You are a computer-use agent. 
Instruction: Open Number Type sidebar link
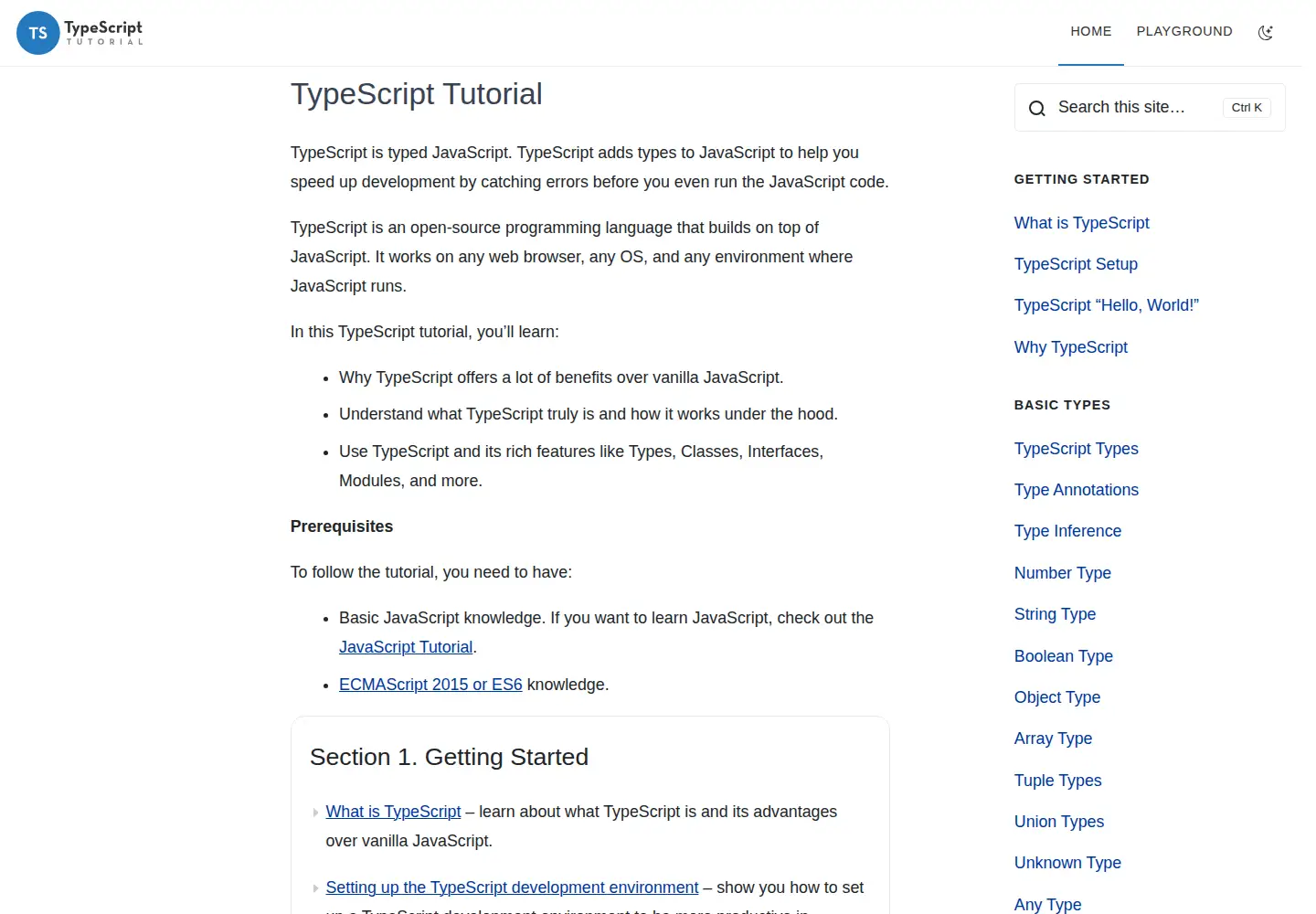pyautogui.click(x=1062, y=573)
